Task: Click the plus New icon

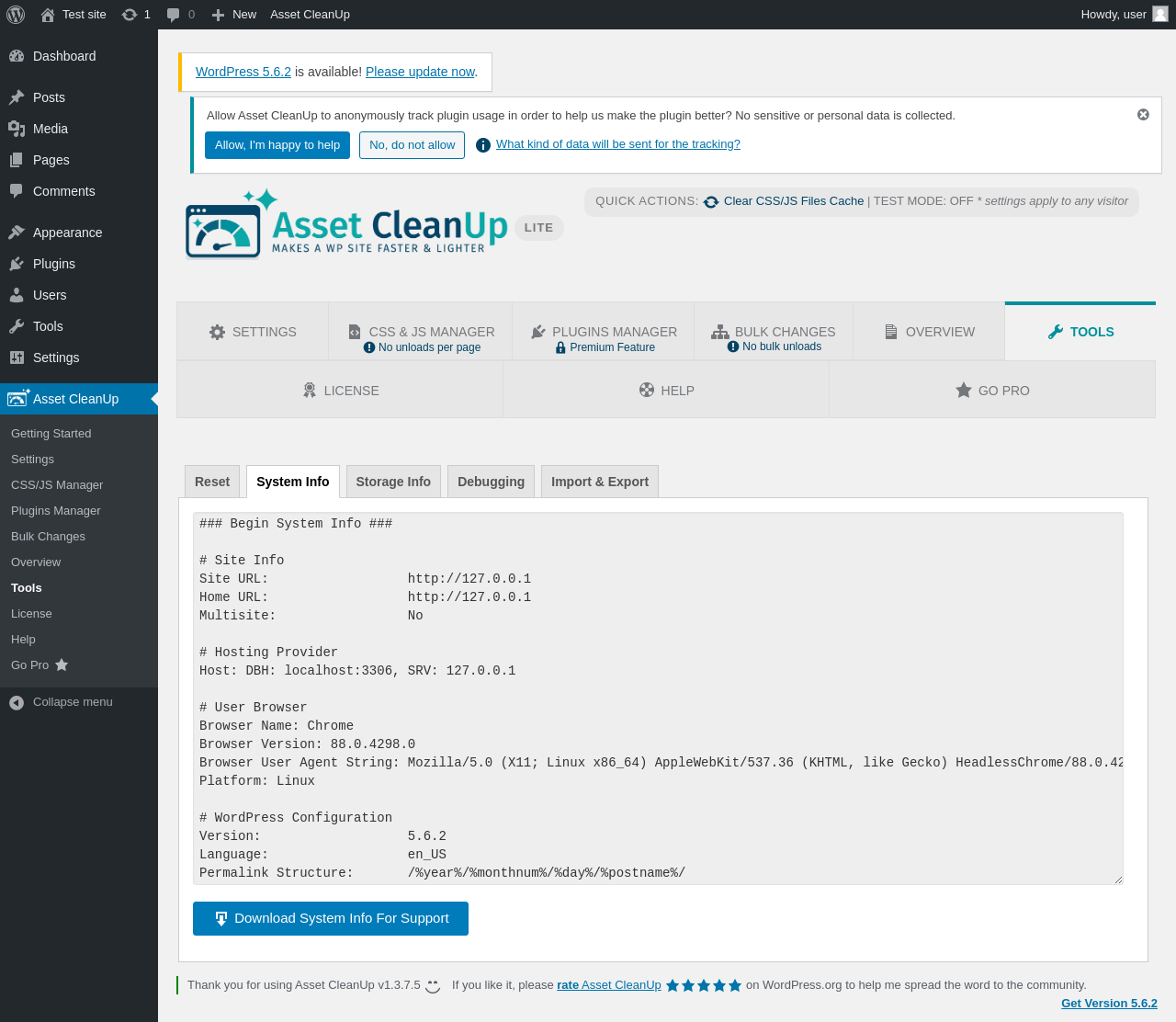Action: tap(218, 15)
